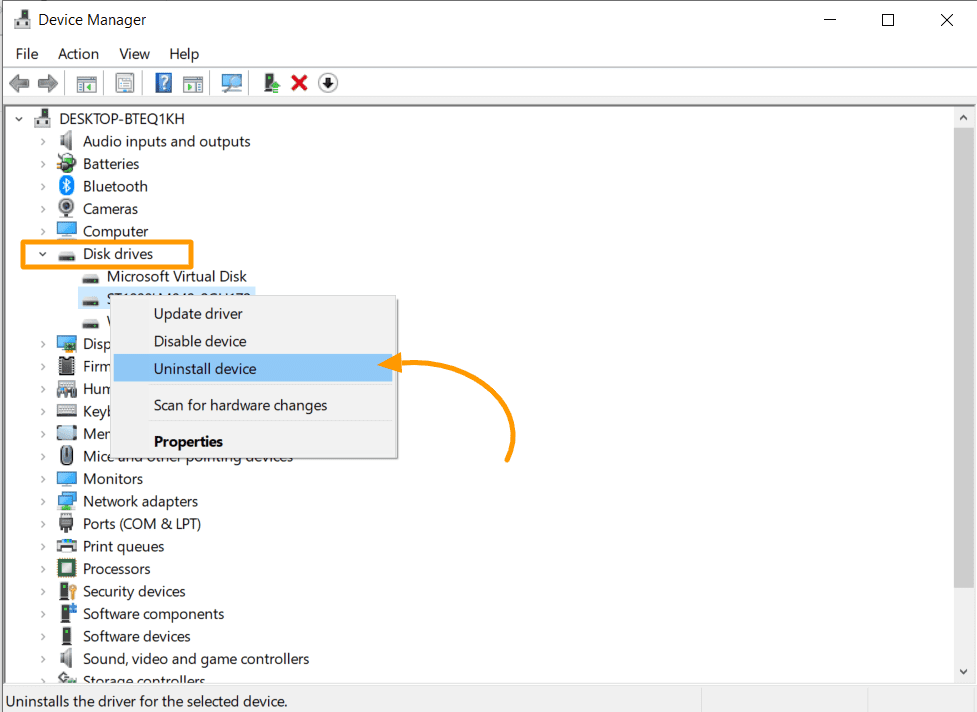Click the Disable device down-arrow toolbar icon

pyautogui.click(x=327, y=82)
